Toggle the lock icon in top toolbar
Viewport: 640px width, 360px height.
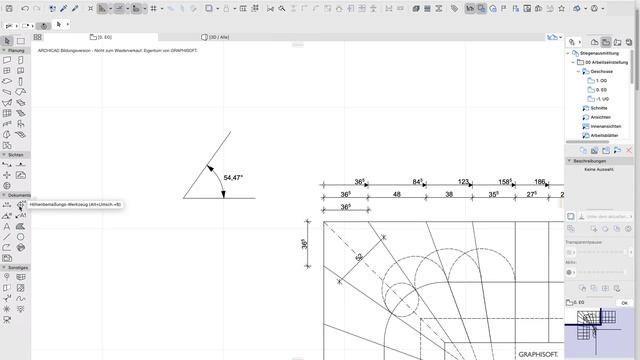(x=227, y=8)
